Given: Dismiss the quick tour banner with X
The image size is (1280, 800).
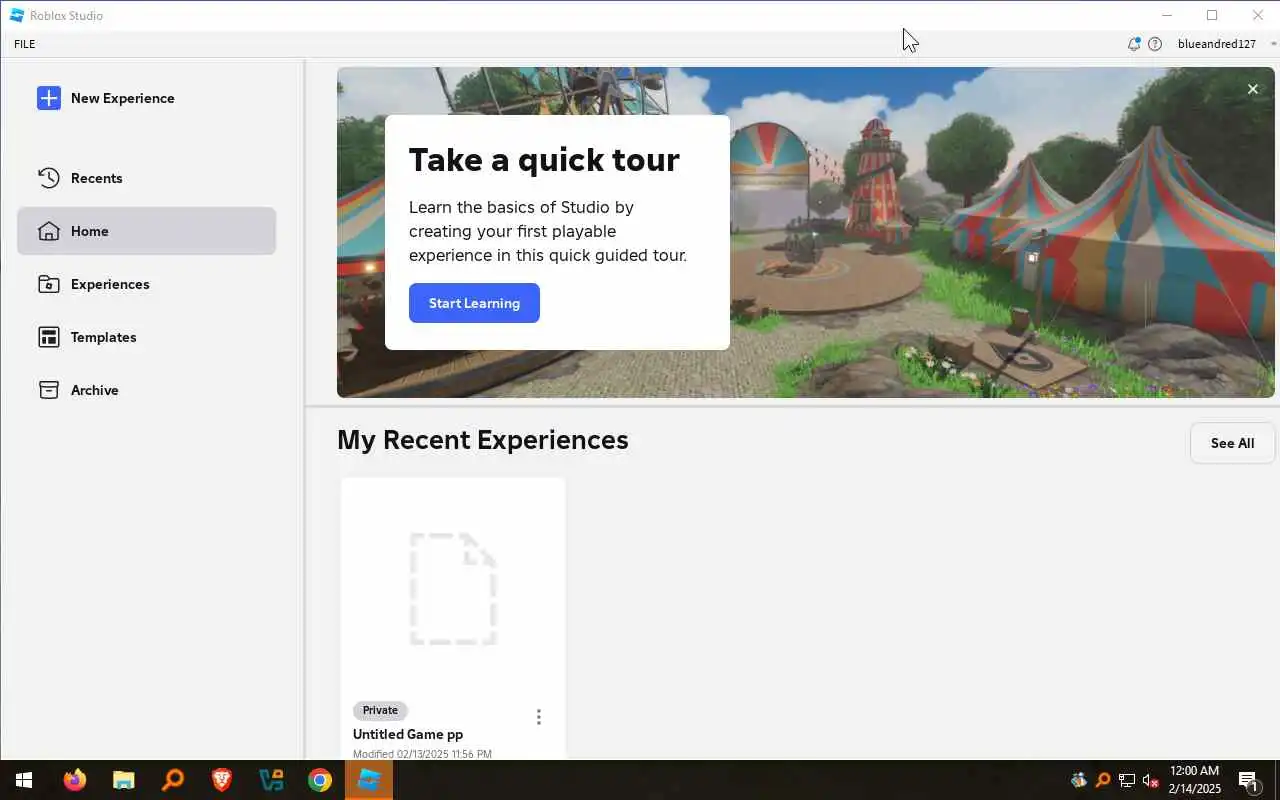Looking at the screenshot, I should (1253, 89).
